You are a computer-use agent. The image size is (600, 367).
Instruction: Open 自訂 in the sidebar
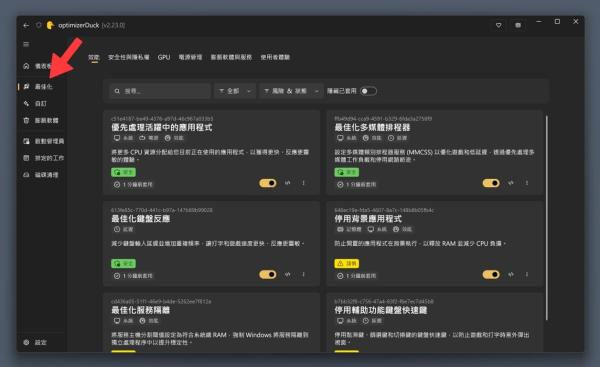pos(42,103)
